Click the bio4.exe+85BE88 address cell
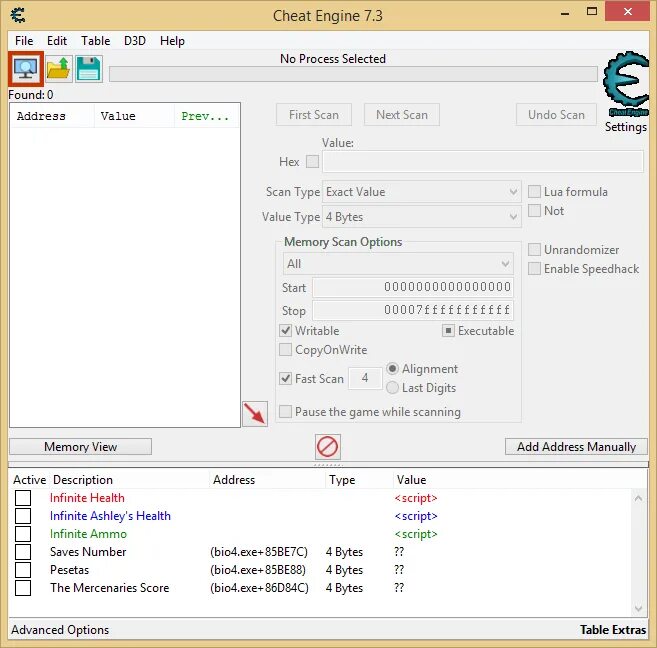This screenshot has height=648, width=657. [258, 570]
